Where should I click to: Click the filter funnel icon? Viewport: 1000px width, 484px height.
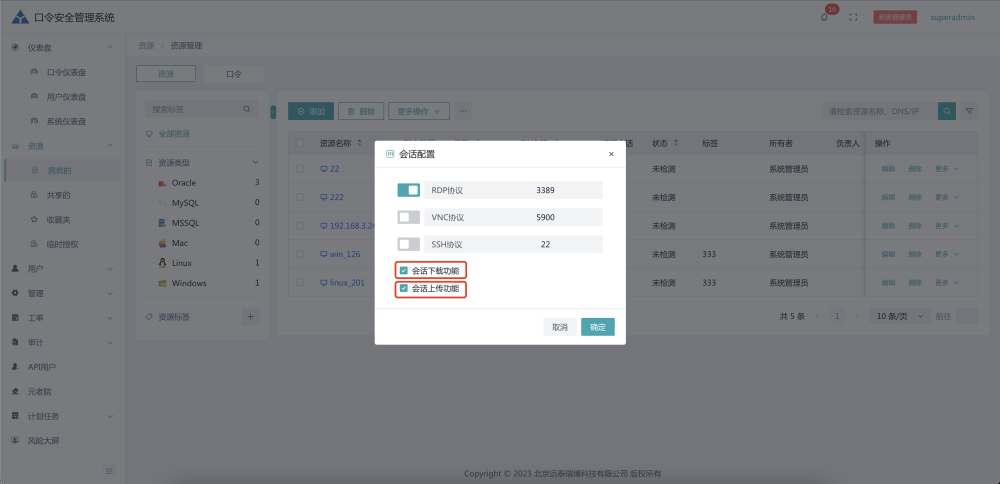(x=969, y=111)
